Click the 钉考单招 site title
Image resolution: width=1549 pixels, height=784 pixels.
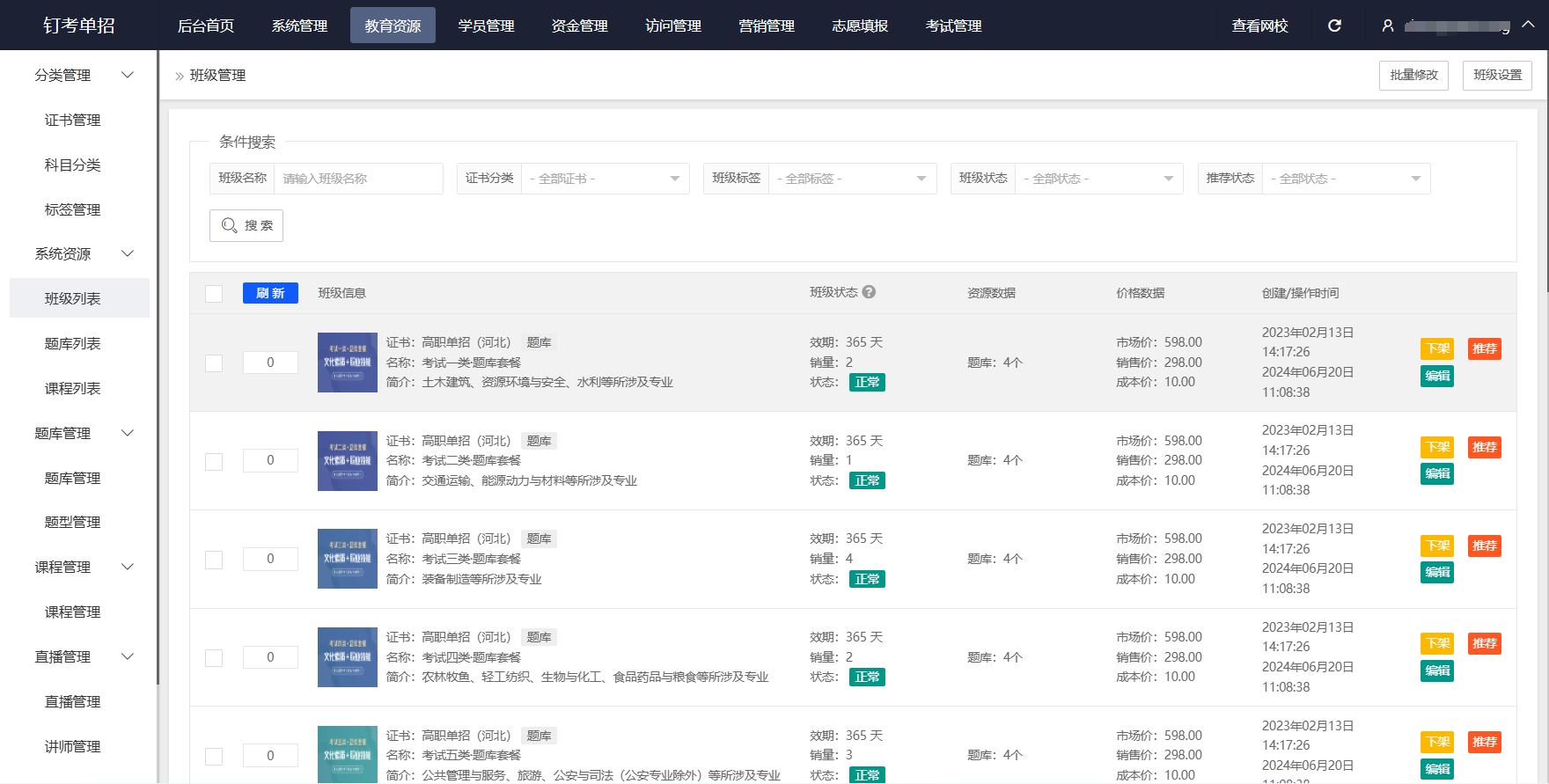(79, 26)
